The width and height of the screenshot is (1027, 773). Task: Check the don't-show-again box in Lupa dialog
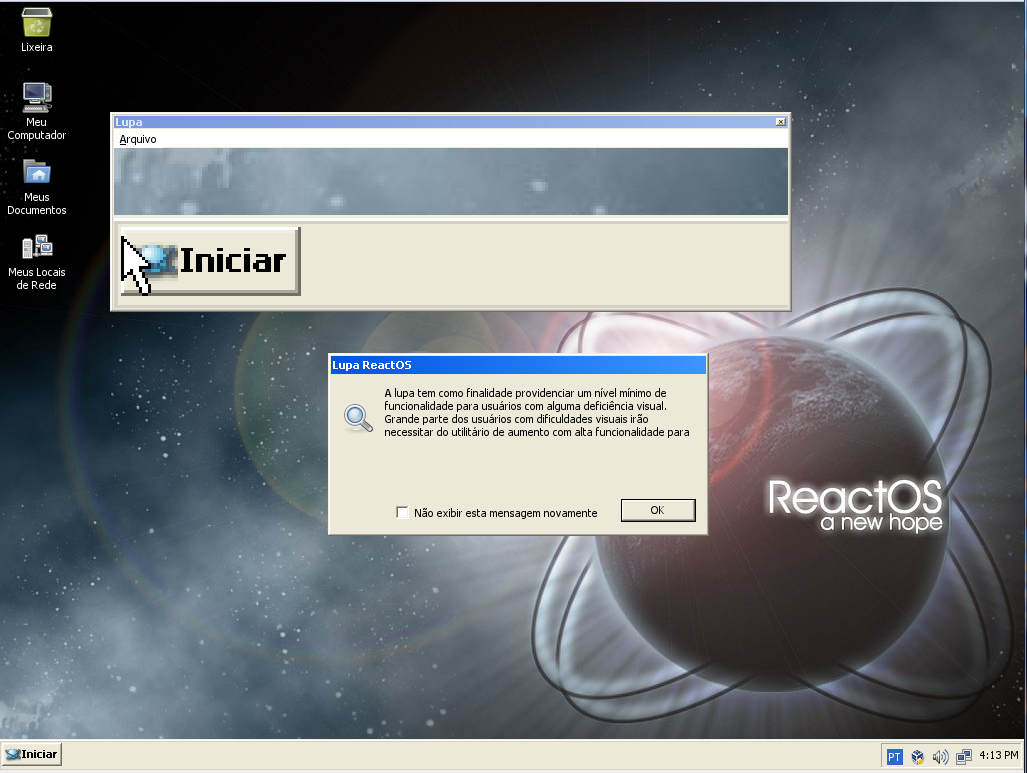(x=403, y=512)
